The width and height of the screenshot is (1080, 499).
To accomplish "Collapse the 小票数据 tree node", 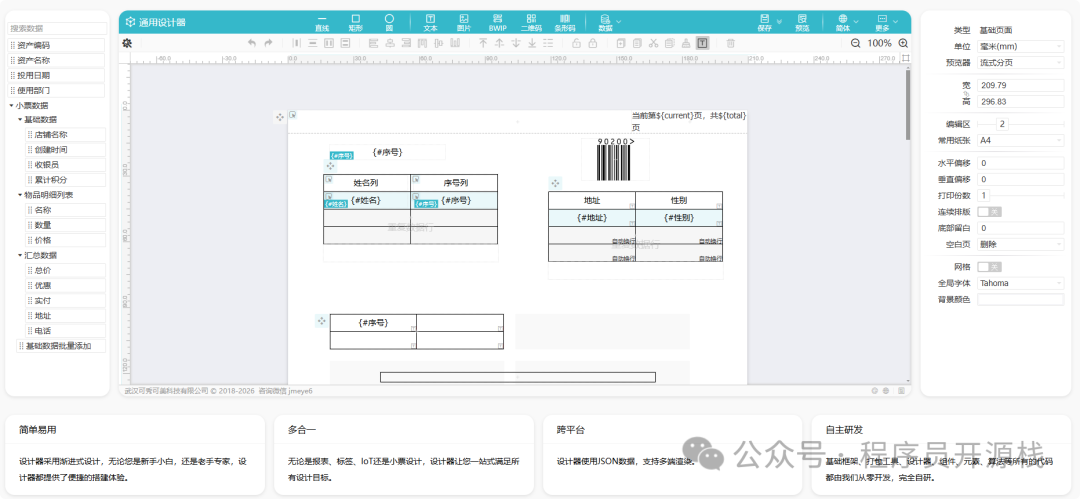I will pyautogui.click(x=11, y=105).
